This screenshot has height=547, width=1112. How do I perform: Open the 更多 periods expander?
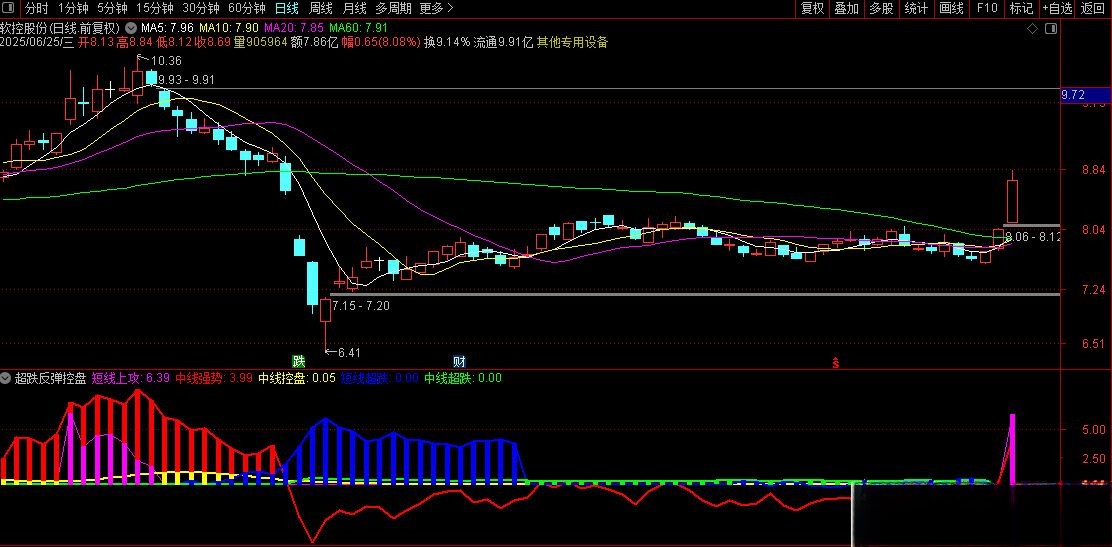pos(435,8)
